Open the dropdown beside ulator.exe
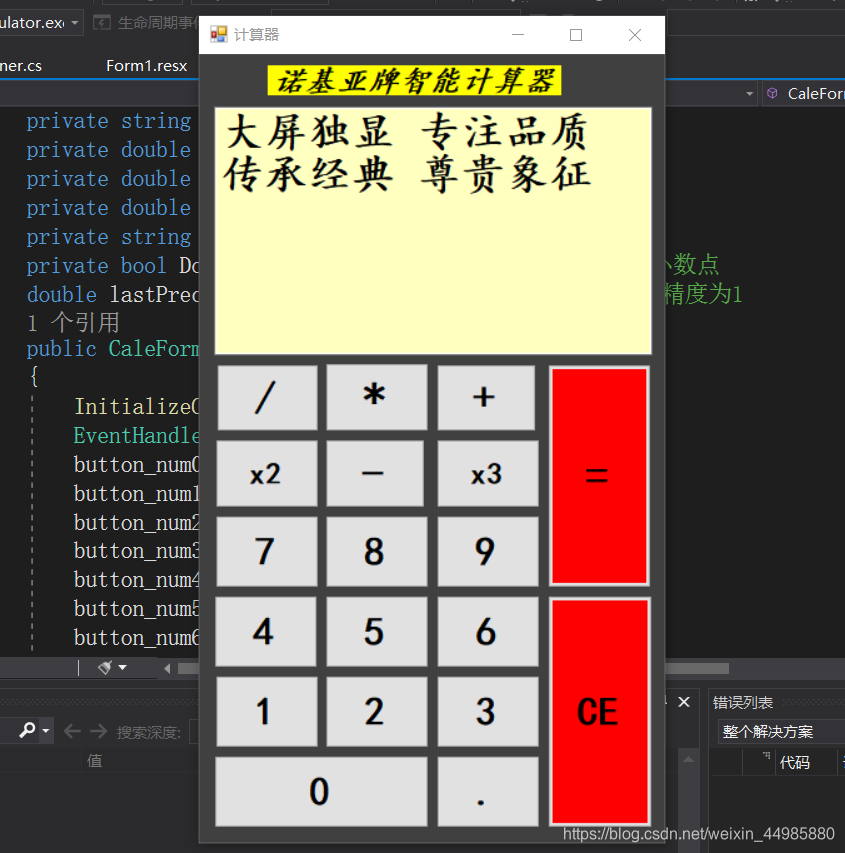This screenshot has height=853, width=845. (74, 22)
